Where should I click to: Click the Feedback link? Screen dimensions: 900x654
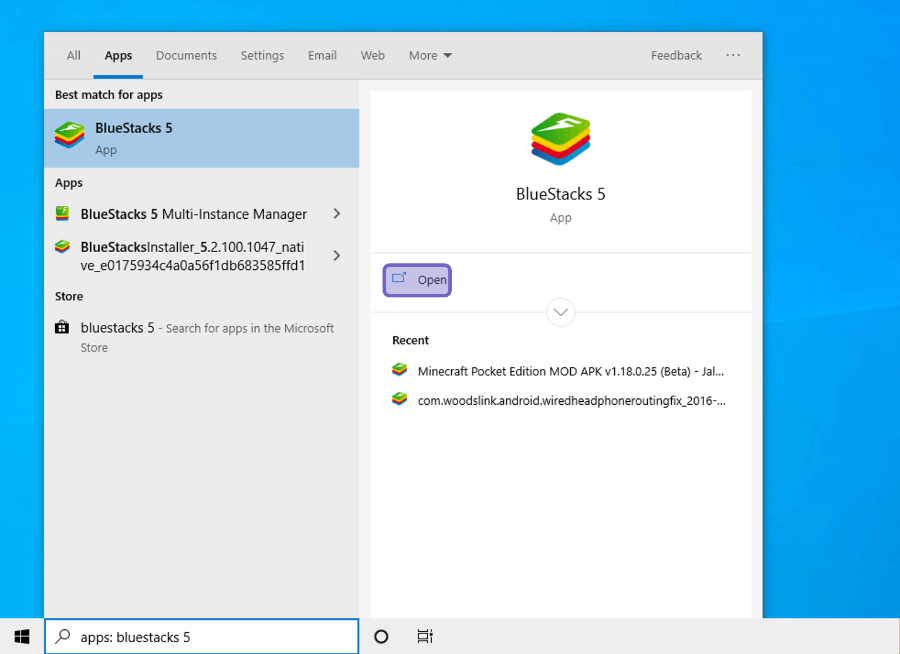(676, 56)
